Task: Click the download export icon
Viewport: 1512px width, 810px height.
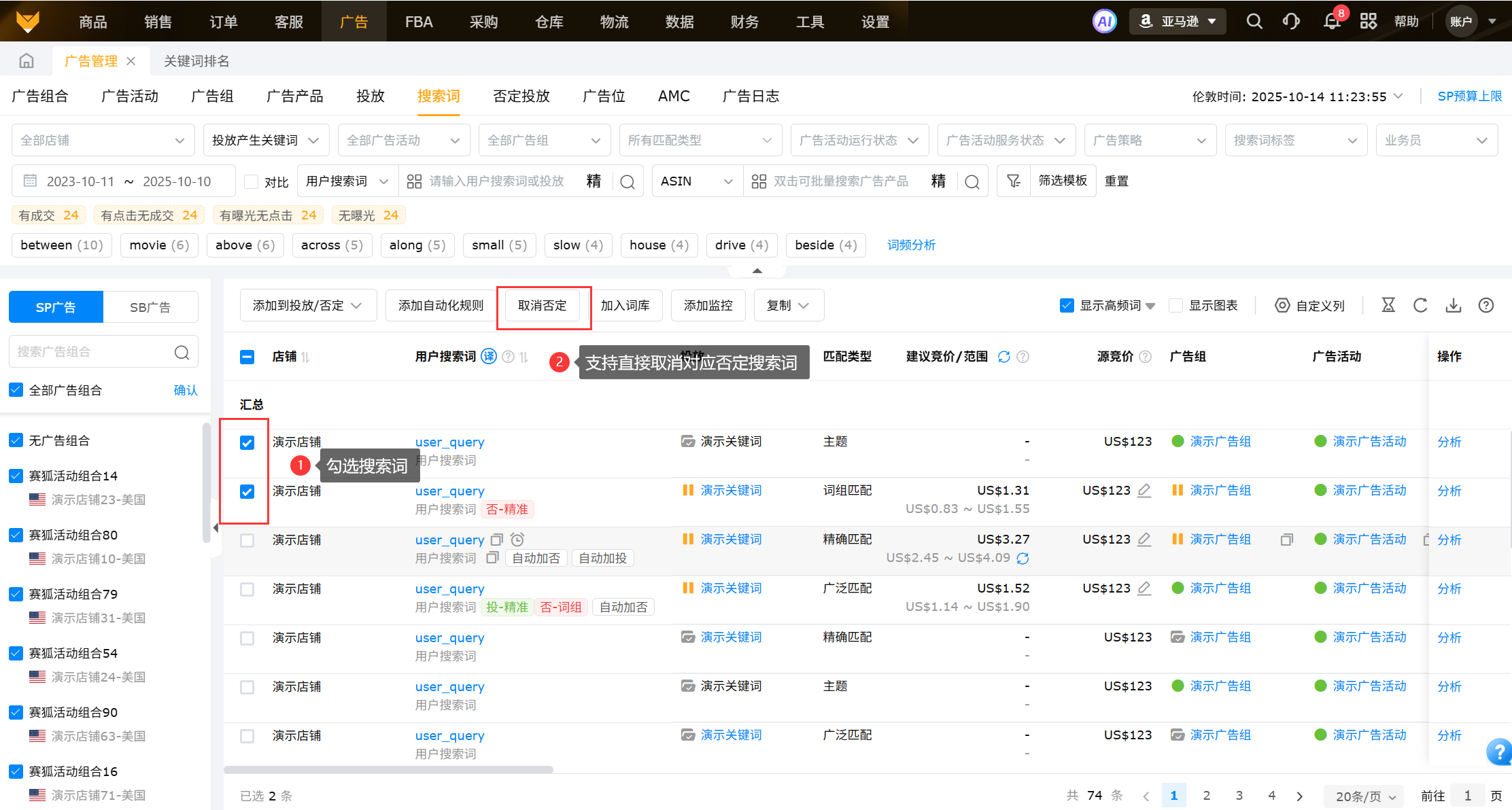Action: 1453,306
